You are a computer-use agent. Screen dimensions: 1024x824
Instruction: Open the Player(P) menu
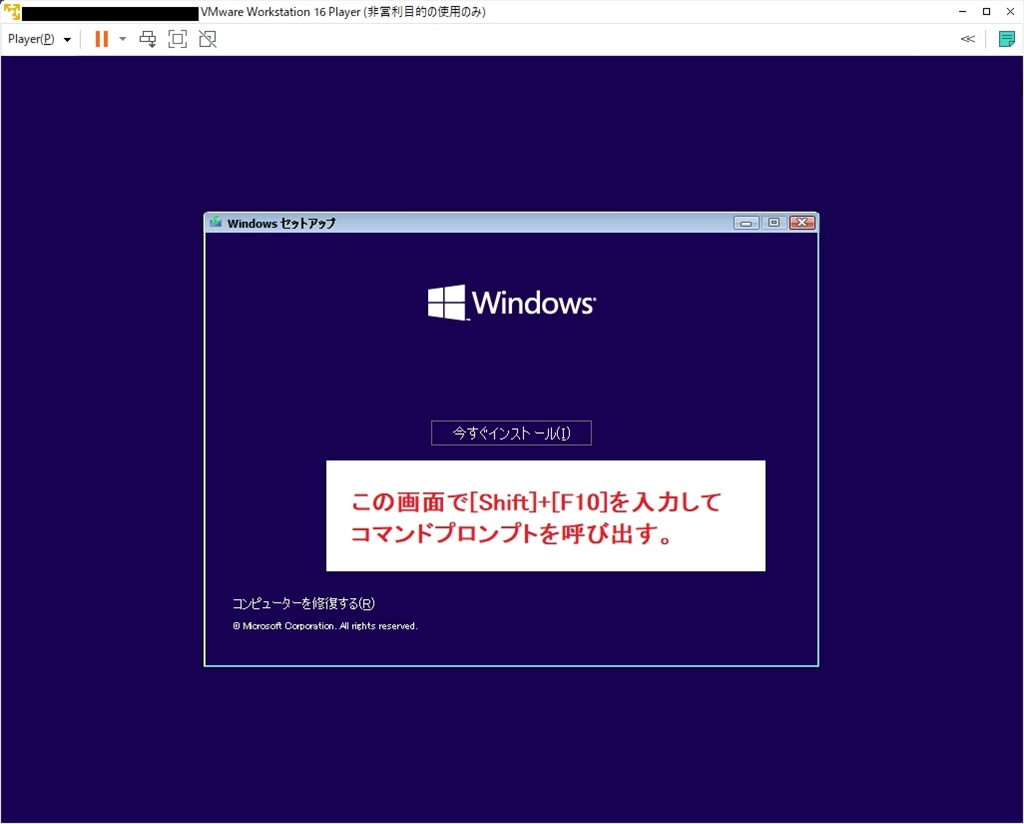click(x=39, y=39)
